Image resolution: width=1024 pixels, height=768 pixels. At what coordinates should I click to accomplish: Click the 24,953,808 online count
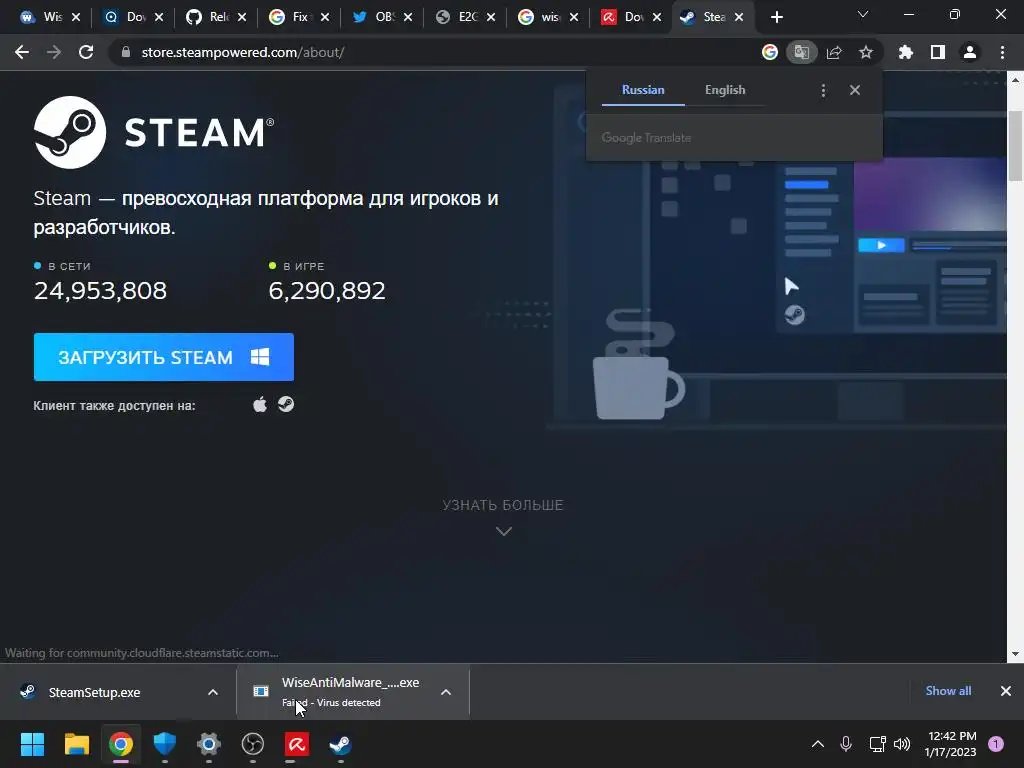[x=101, y=291]
